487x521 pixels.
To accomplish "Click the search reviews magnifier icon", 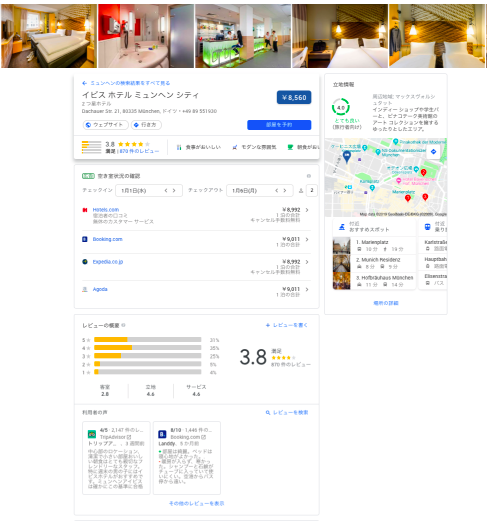I will coord(268,413).
